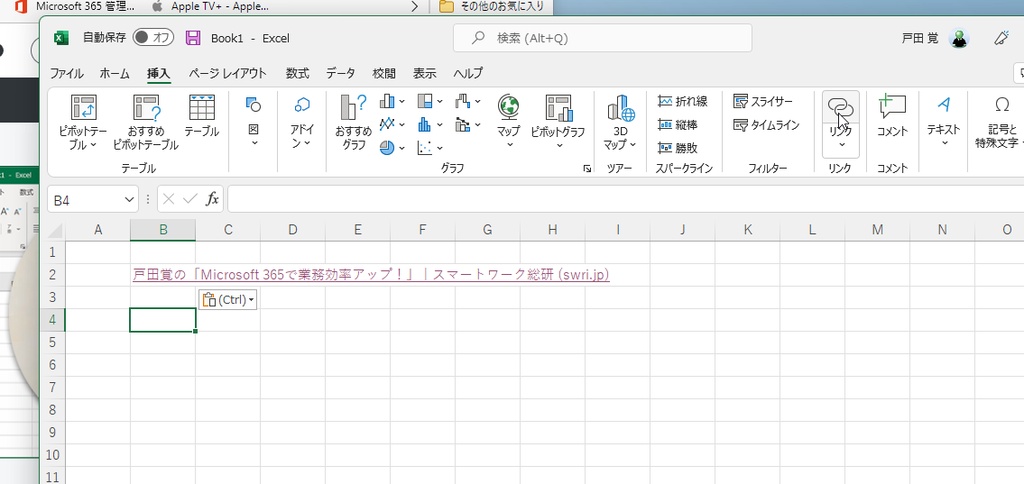Insert a scatter or bubble chart

(425, 148)
